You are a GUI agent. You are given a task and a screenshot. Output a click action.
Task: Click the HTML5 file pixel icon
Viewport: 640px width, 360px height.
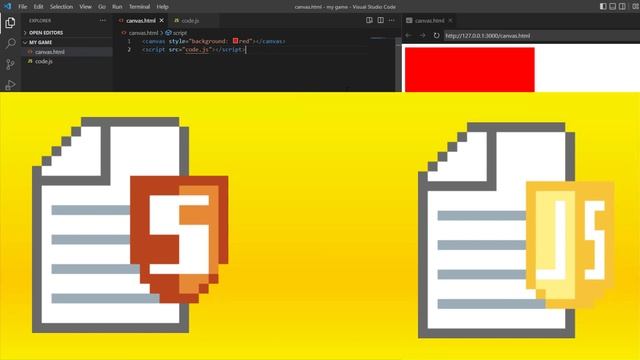tap(130, 224)
